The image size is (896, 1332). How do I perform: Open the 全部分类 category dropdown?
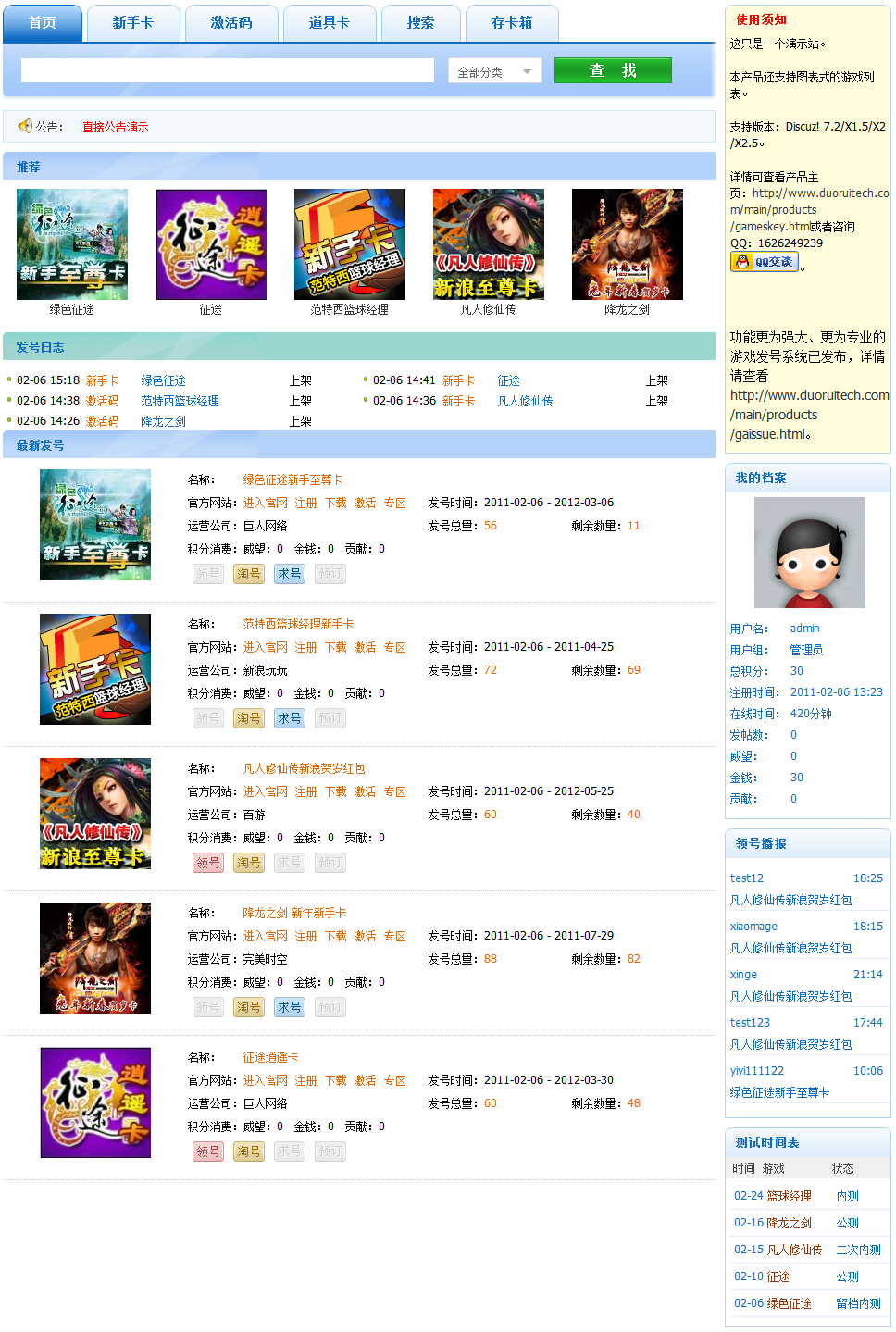click(495, 71)
